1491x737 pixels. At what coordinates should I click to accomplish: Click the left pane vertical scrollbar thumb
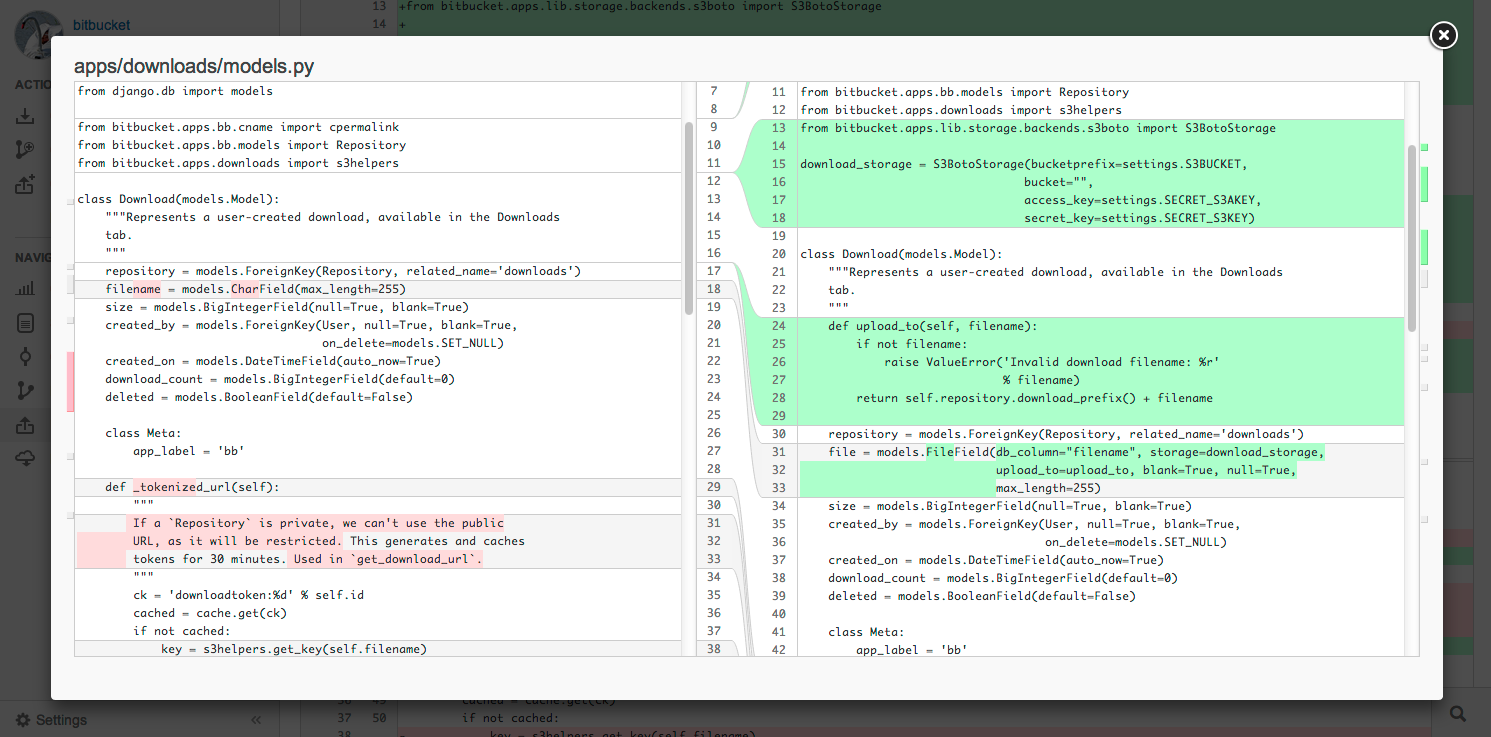click(x=689, y=217)
